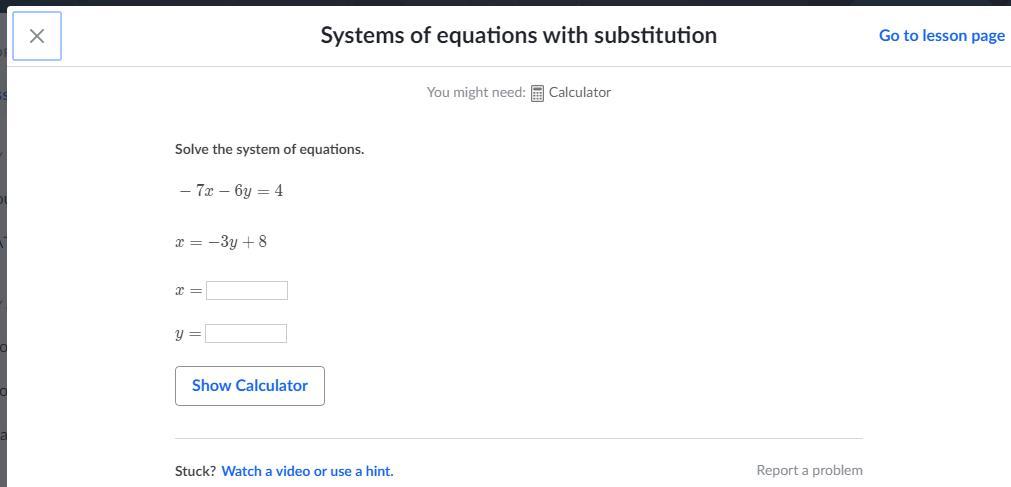The width and height of the screenshot is (1011, 487).
Task: Close the exercise with the X button
Action: tap(37, 36)
